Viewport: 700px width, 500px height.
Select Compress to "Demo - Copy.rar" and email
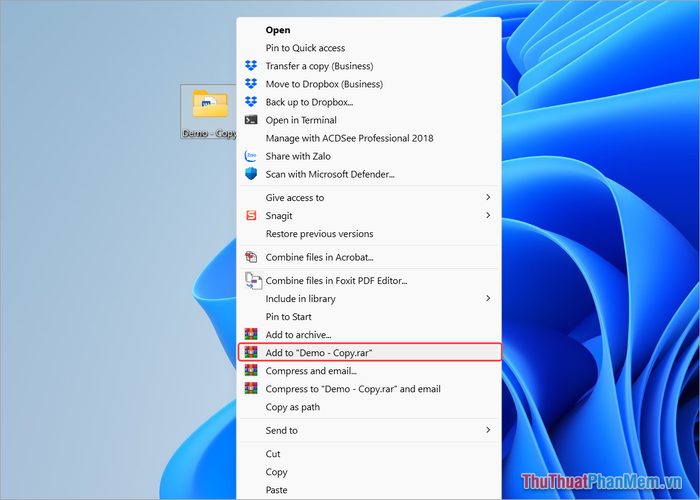[x=369, y=389]
